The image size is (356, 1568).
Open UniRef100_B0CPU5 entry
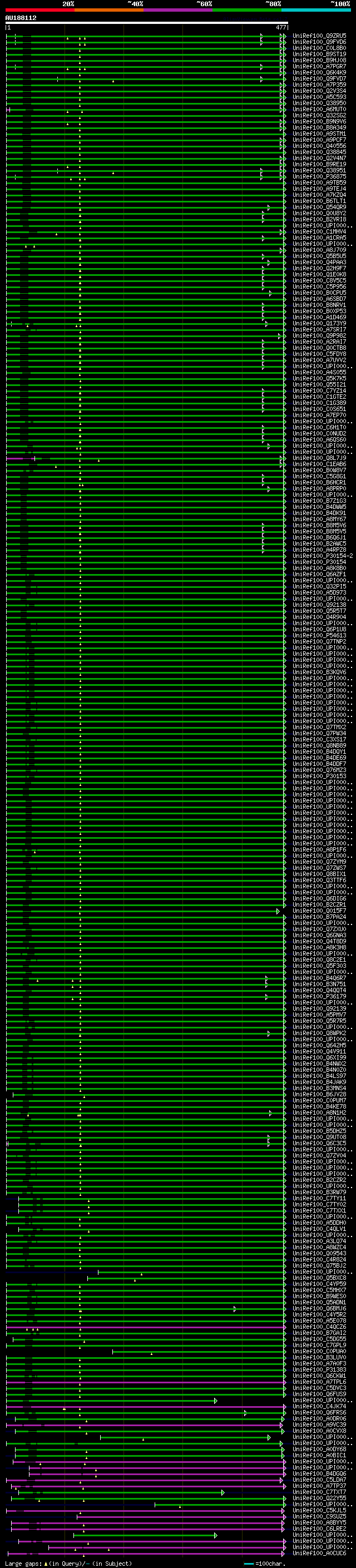pos(319,293)
